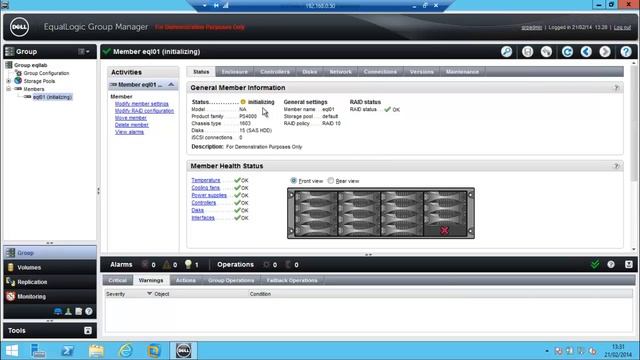Open Server Manager from taskbar
640x360 pixels.
coord(38,351)
